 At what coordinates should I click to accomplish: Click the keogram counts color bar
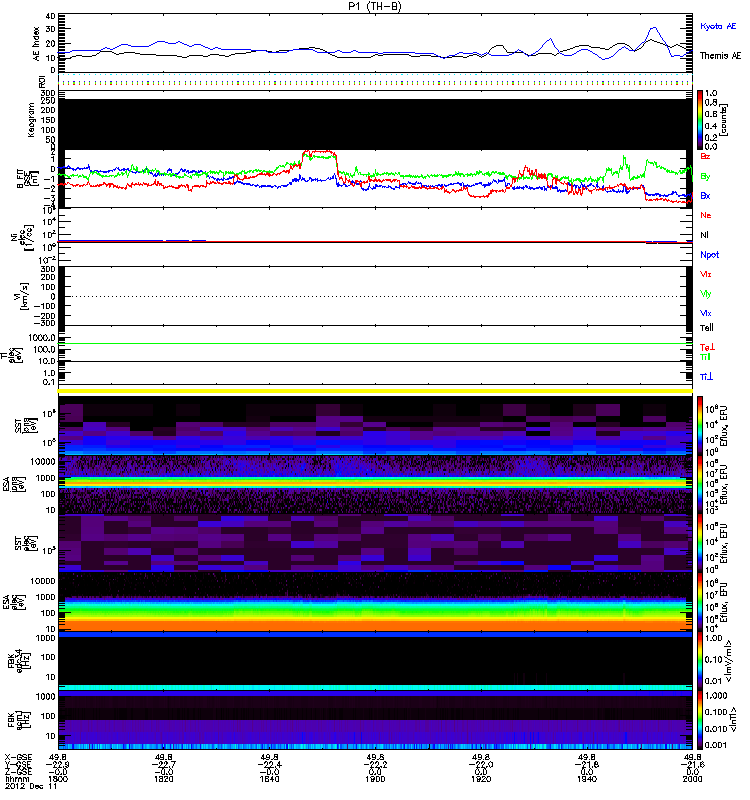point(701,119)
